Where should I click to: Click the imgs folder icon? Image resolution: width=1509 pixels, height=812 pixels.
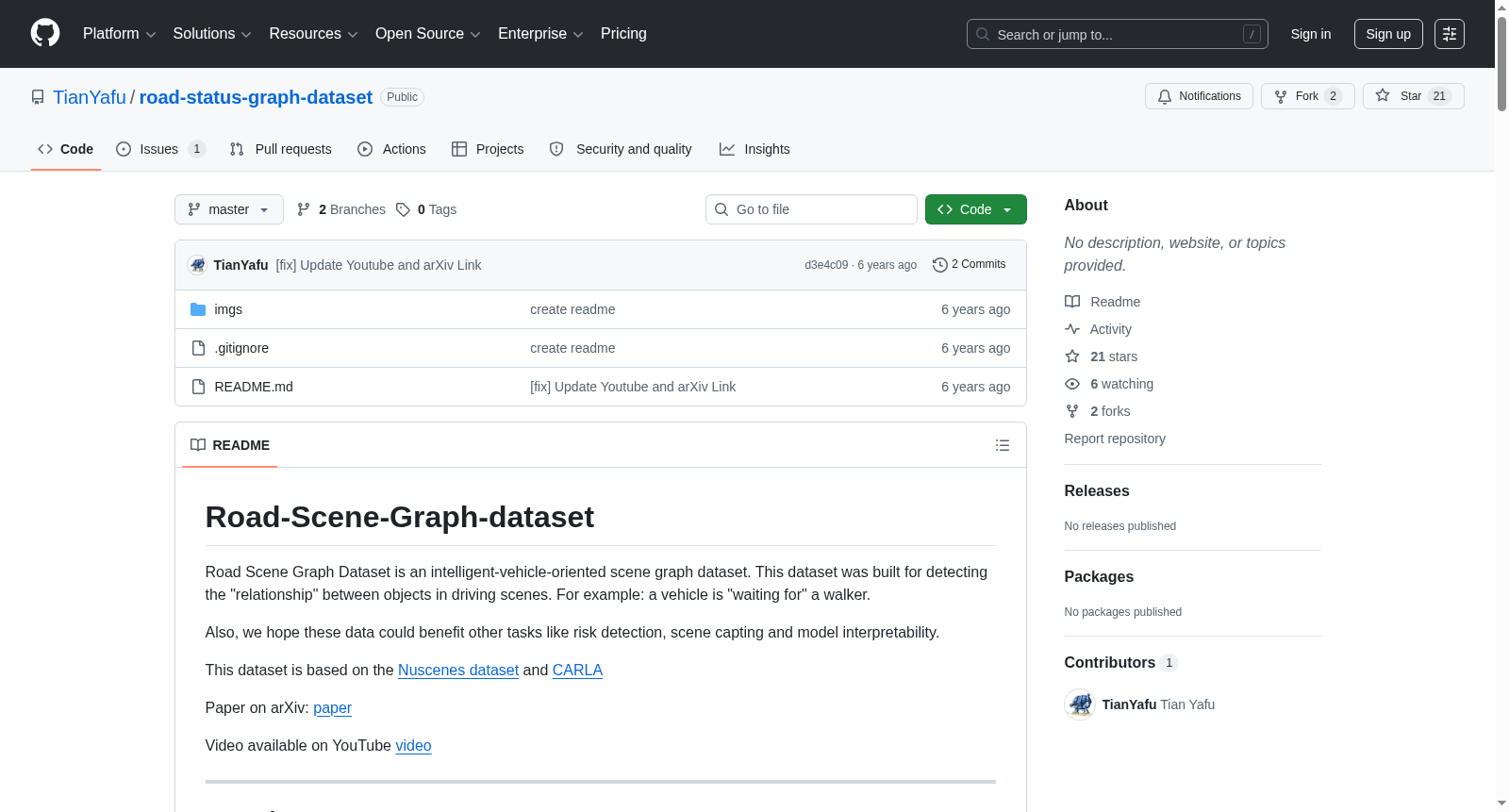click(x=198, y=309)
